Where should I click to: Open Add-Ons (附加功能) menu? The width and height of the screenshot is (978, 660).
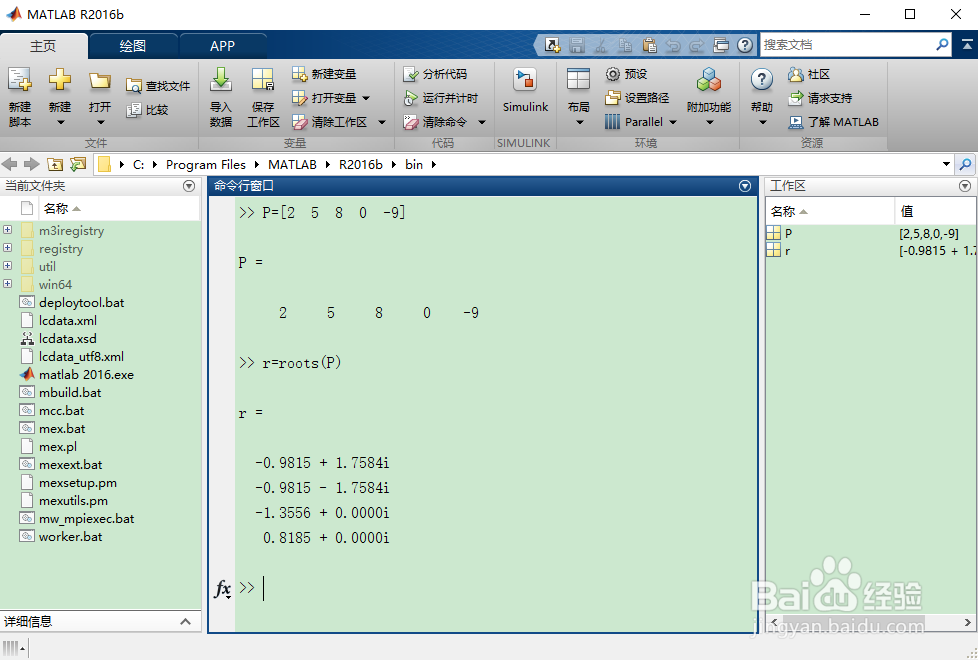(x=709, y=97)
